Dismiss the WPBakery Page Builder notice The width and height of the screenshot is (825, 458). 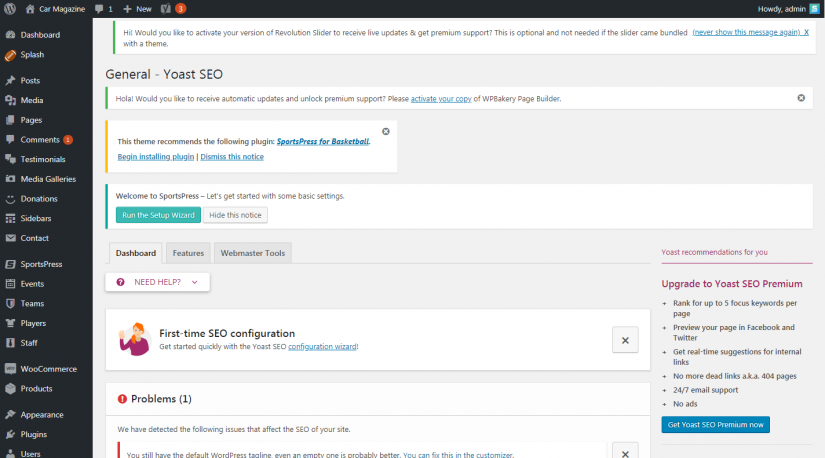(x=801, y=98)
